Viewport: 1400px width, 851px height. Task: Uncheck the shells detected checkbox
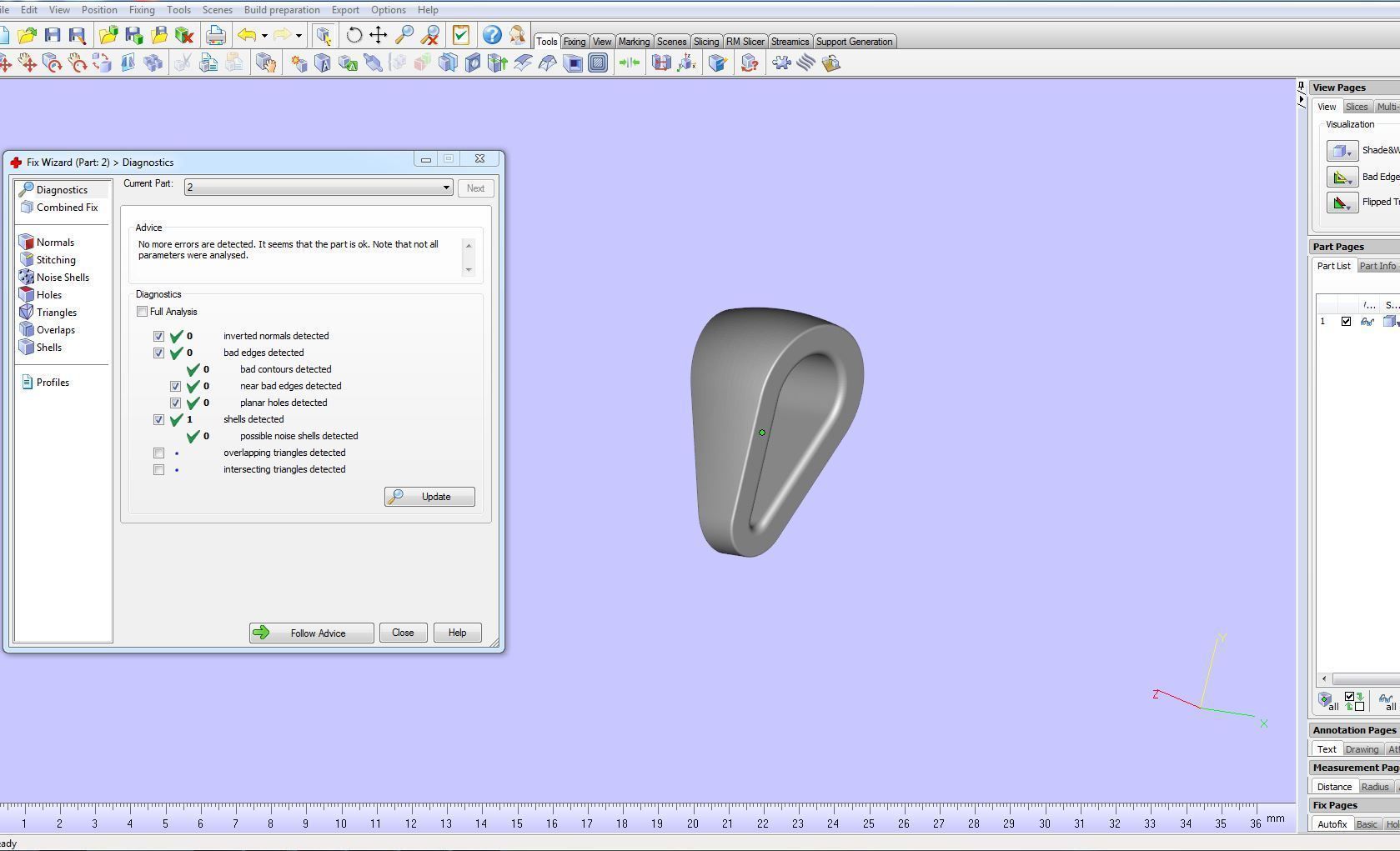(158, 420)
